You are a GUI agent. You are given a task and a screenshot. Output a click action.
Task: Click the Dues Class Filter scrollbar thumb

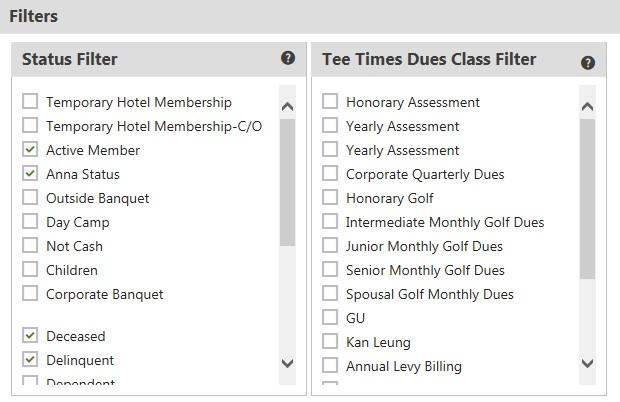[588, 199]
